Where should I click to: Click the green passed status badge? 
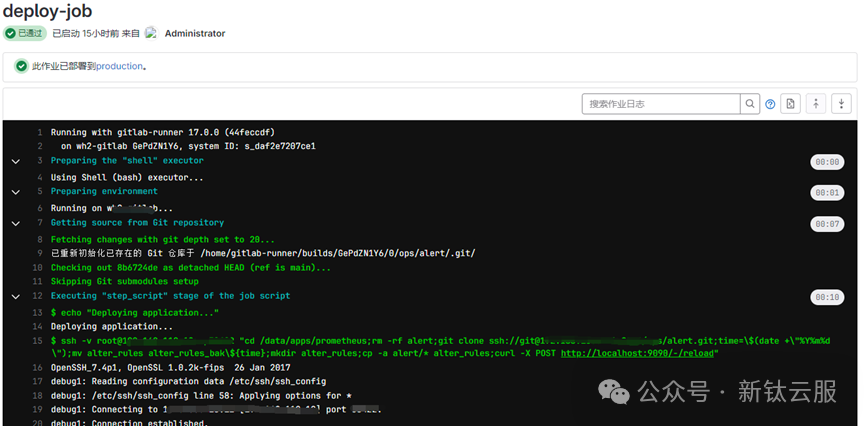(x=25, y=33)
